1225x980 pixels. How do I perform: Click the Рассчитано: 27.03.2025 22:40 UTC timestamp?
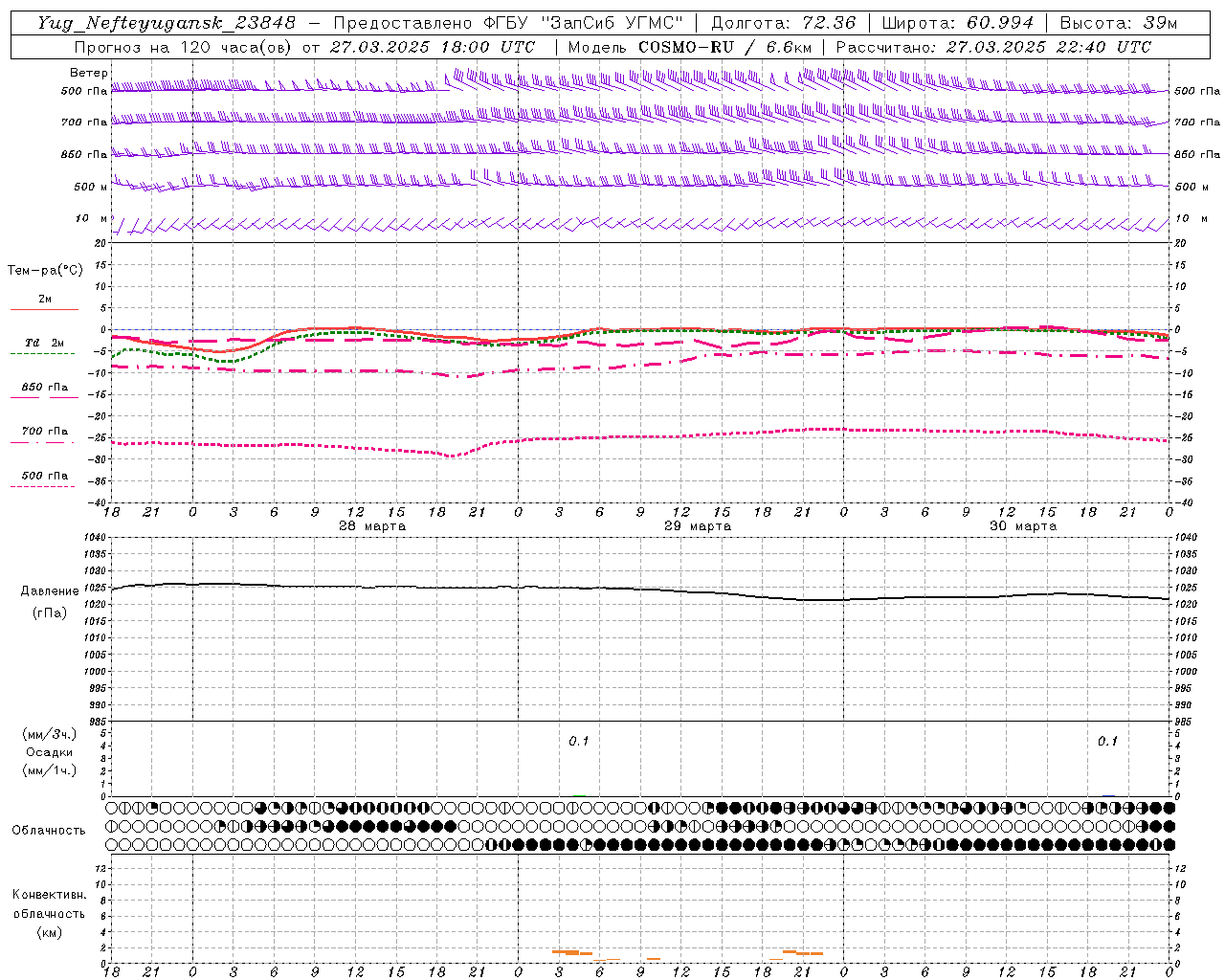993,47
